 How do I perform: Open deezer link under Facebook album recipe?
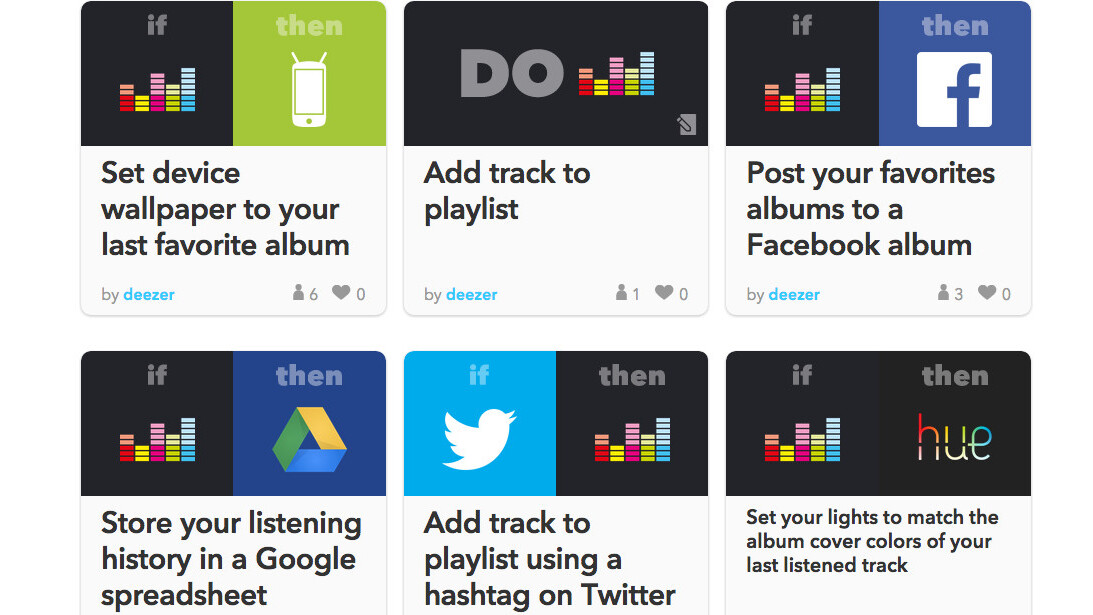coord(794,295)
